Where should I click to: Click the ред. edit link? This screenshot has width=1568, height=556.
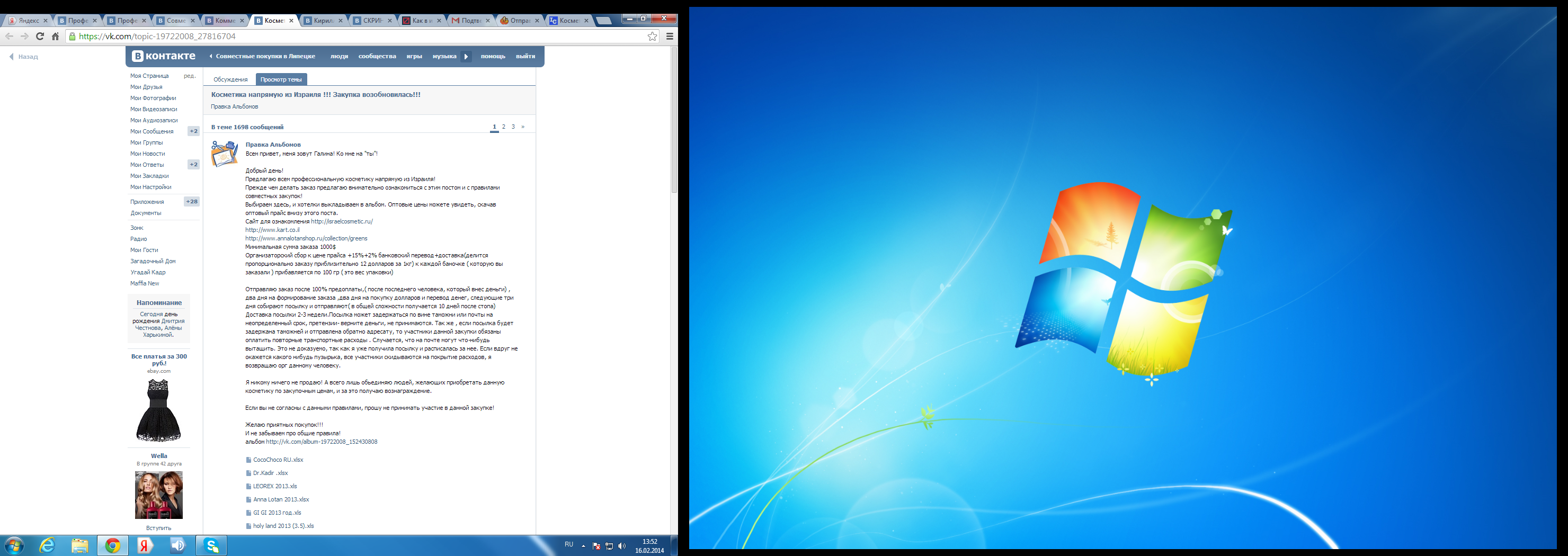190,76
